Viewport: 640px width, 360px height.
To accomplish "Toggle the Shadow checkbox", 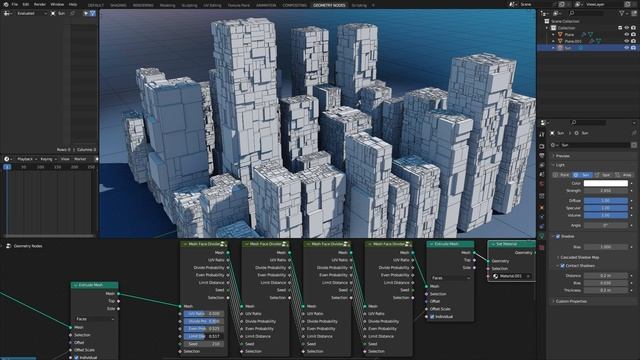I will pos(558,236).
